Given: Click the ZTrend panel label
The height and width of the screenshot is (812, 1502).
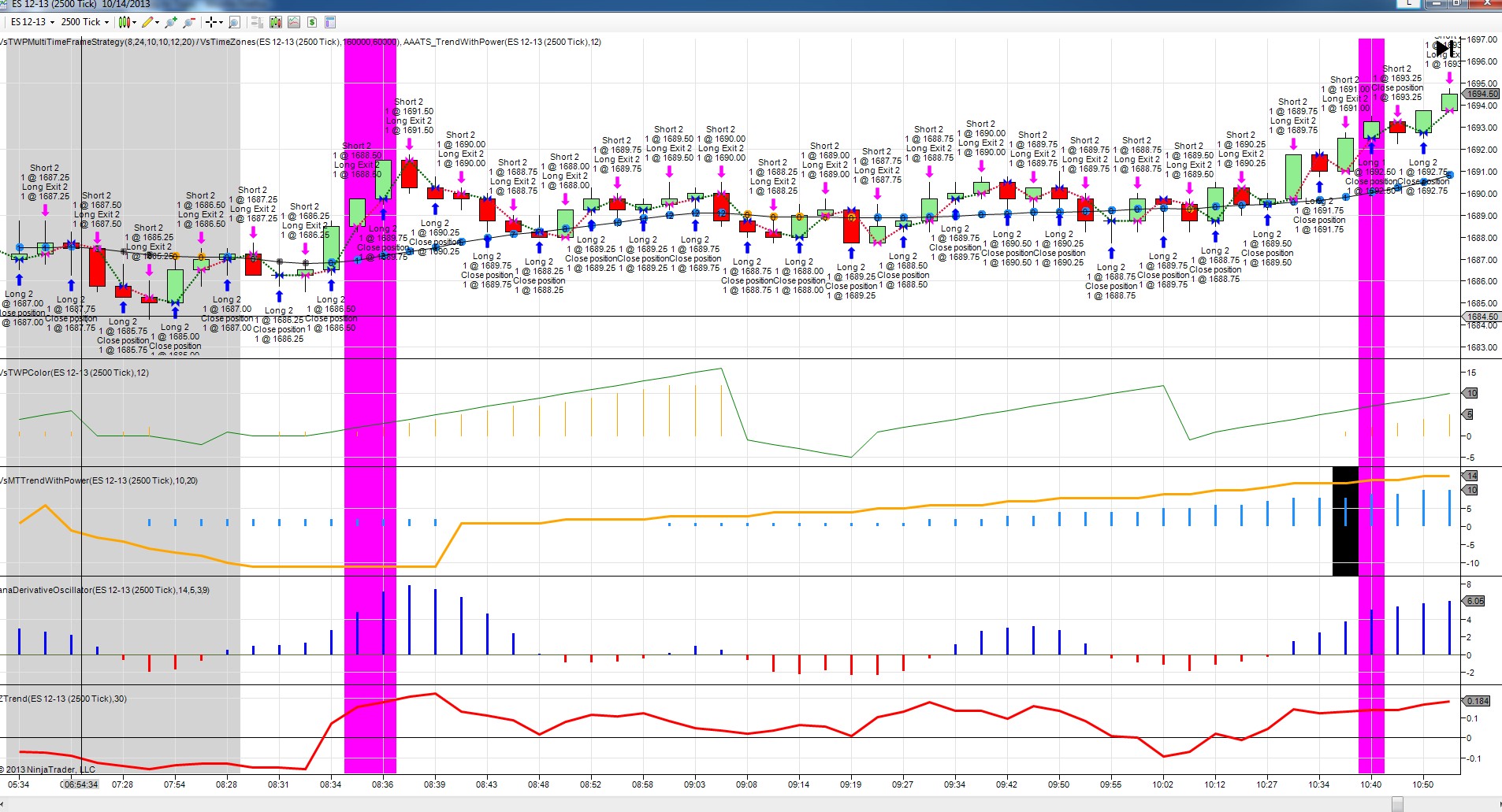Looking at the screenshot, I should (63, 699).
